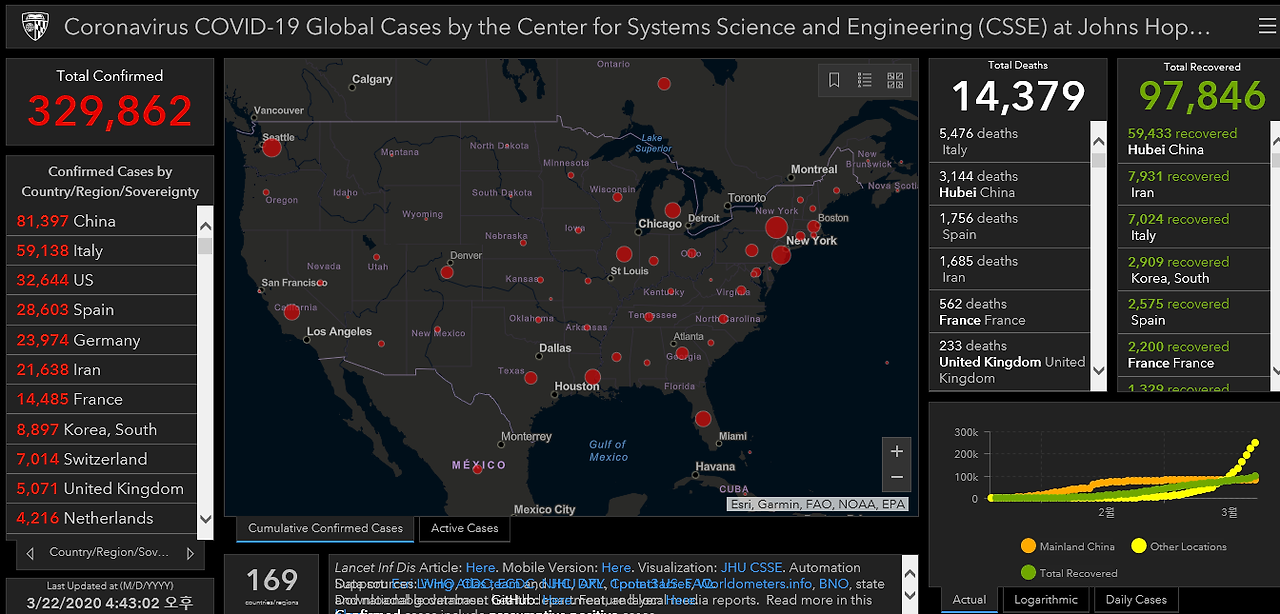Click the 2,200 recovered France entry
The height and width of the screenshot is (614, 1280).
(x=1194, y=355)
